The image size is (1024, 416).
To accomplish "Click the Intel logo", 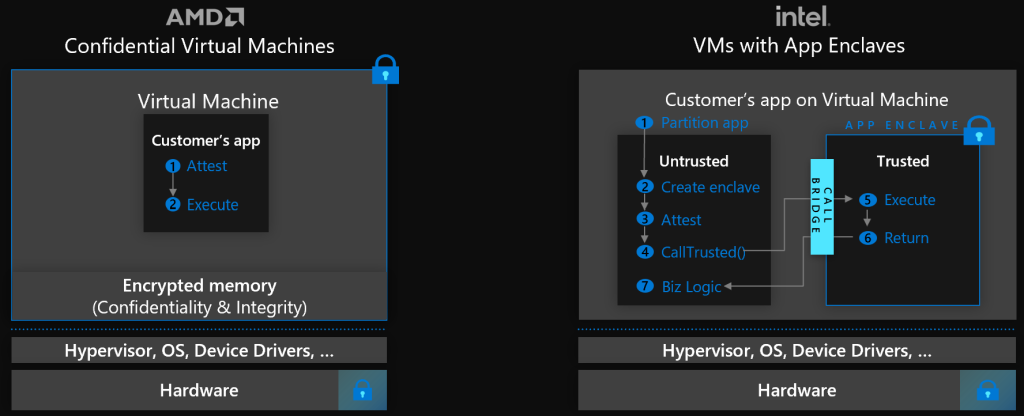I will 802,16.
